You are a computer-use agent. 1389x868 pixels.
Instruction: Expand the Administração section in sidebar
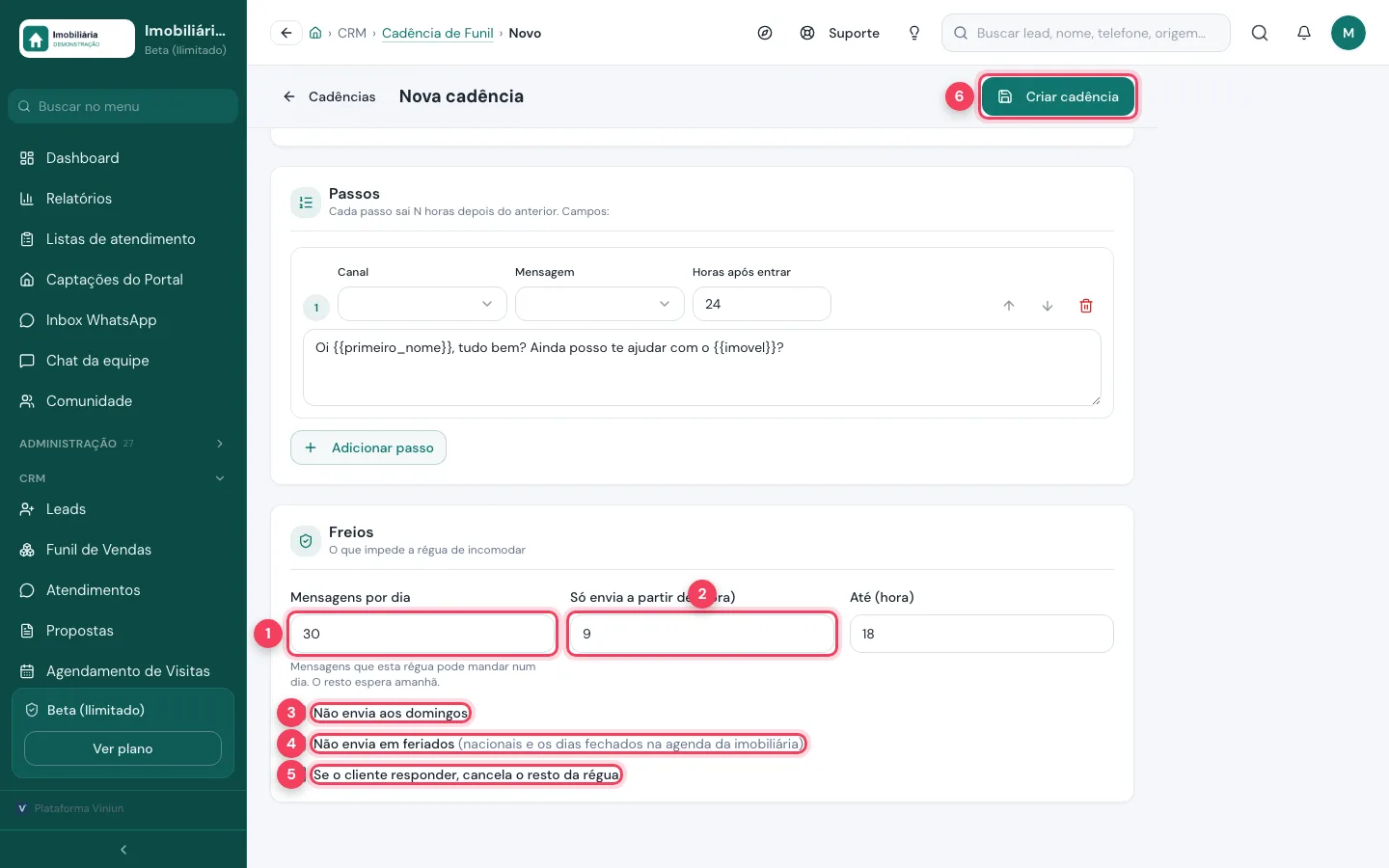coord(123,444)
